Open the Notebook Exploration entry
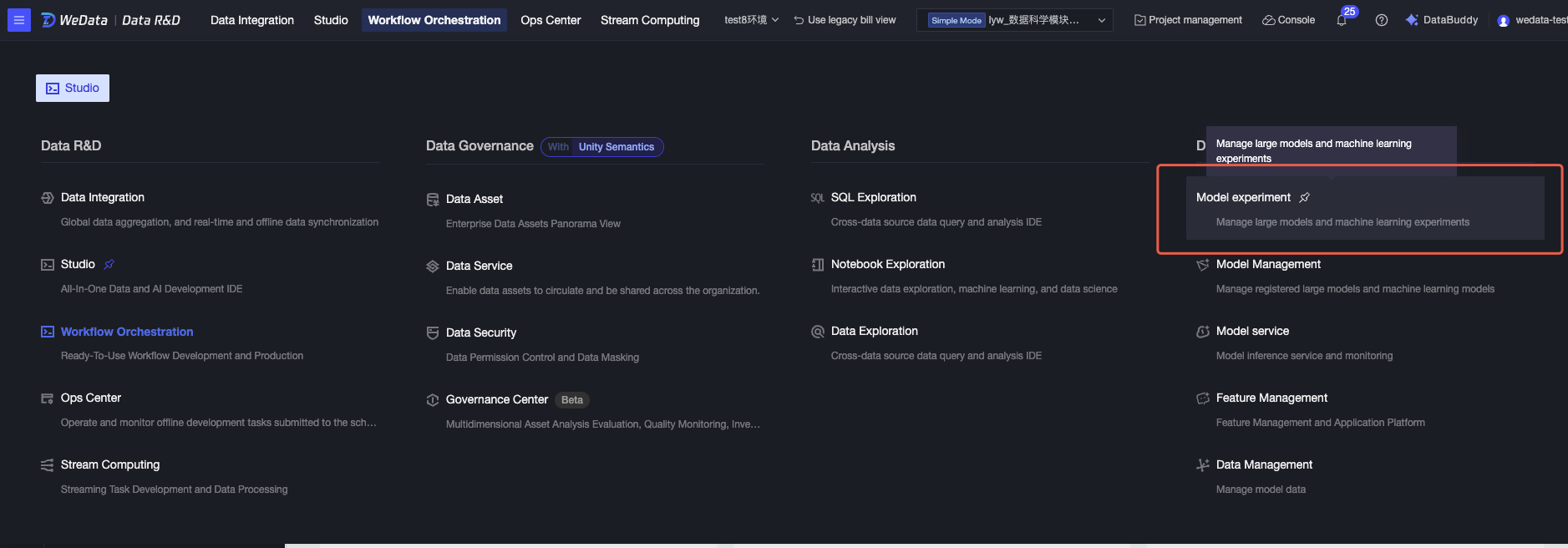 tap(887, 264)
